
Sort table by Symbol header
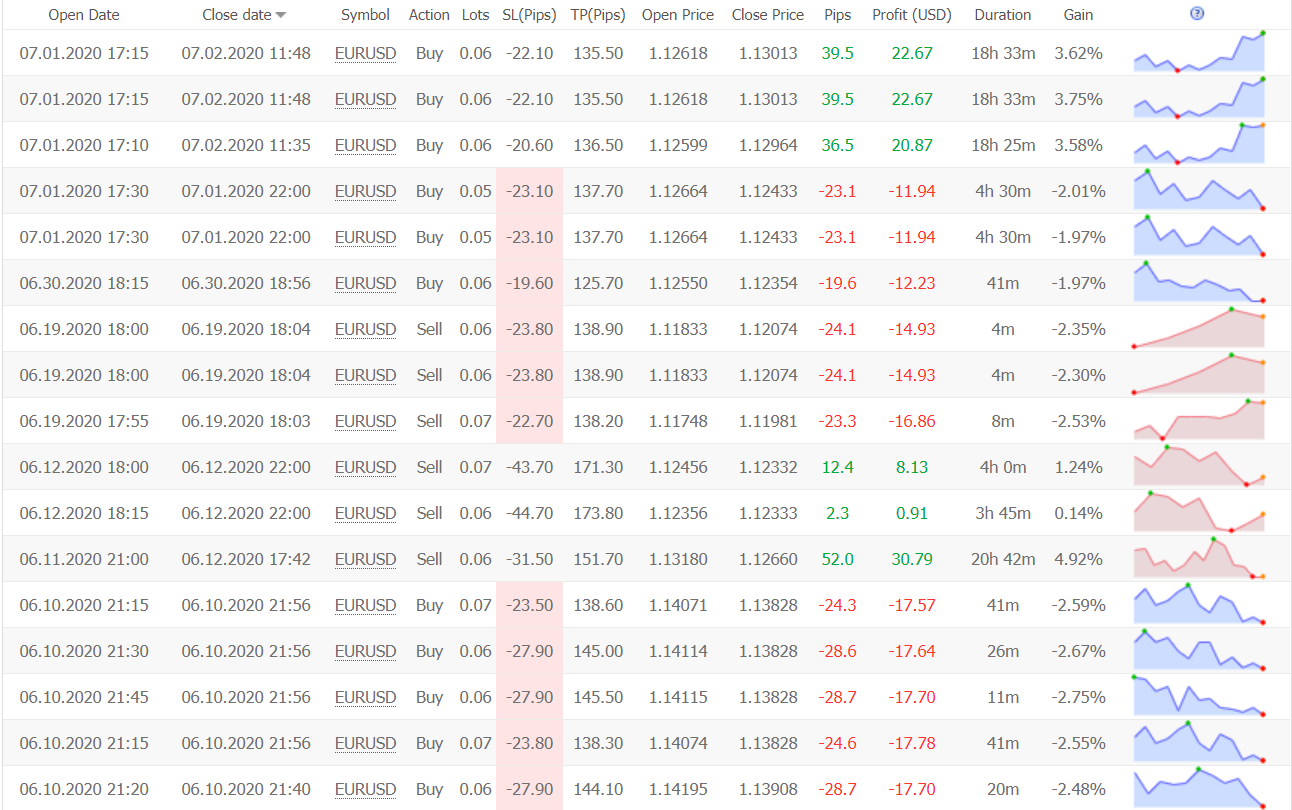tap(365, 15)
